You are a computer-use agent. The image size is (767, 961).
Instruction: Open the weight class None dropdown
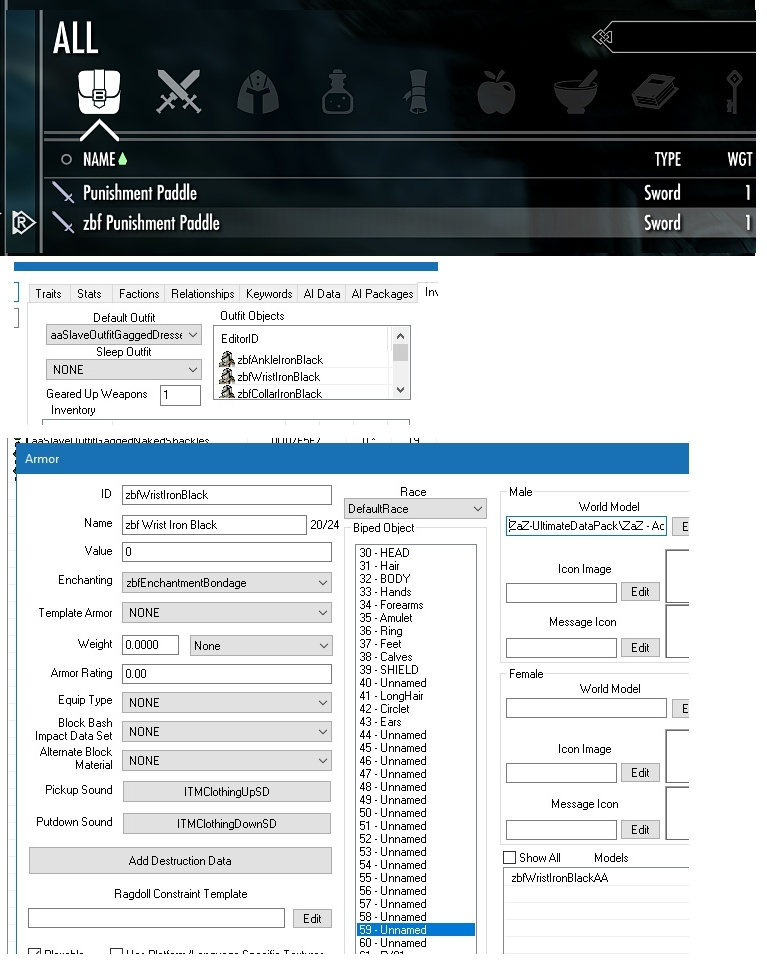(261, 645)
